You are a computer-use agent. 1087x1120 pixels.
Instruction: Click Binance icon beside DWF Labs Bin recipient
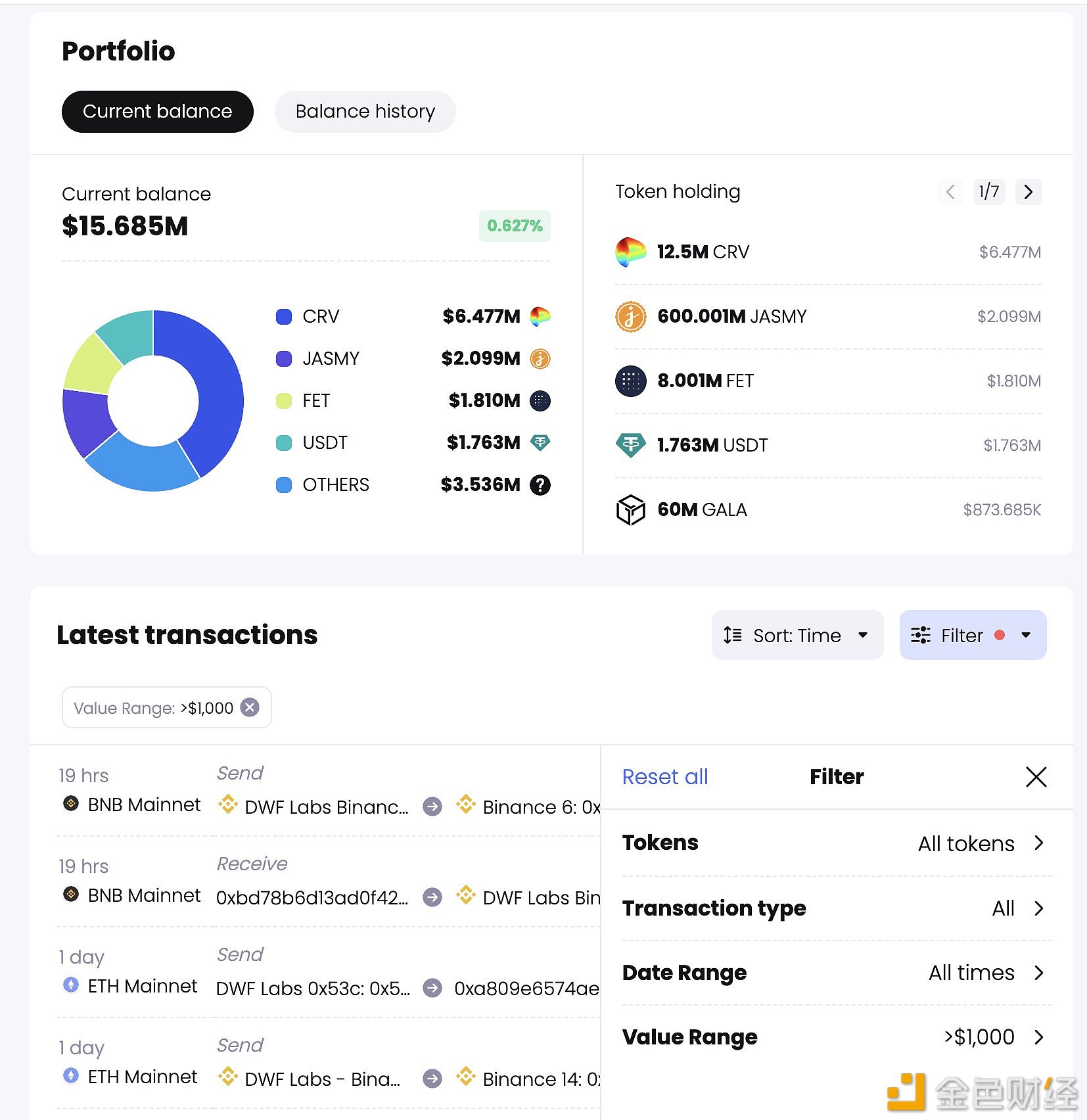click(x=466, y=895)
